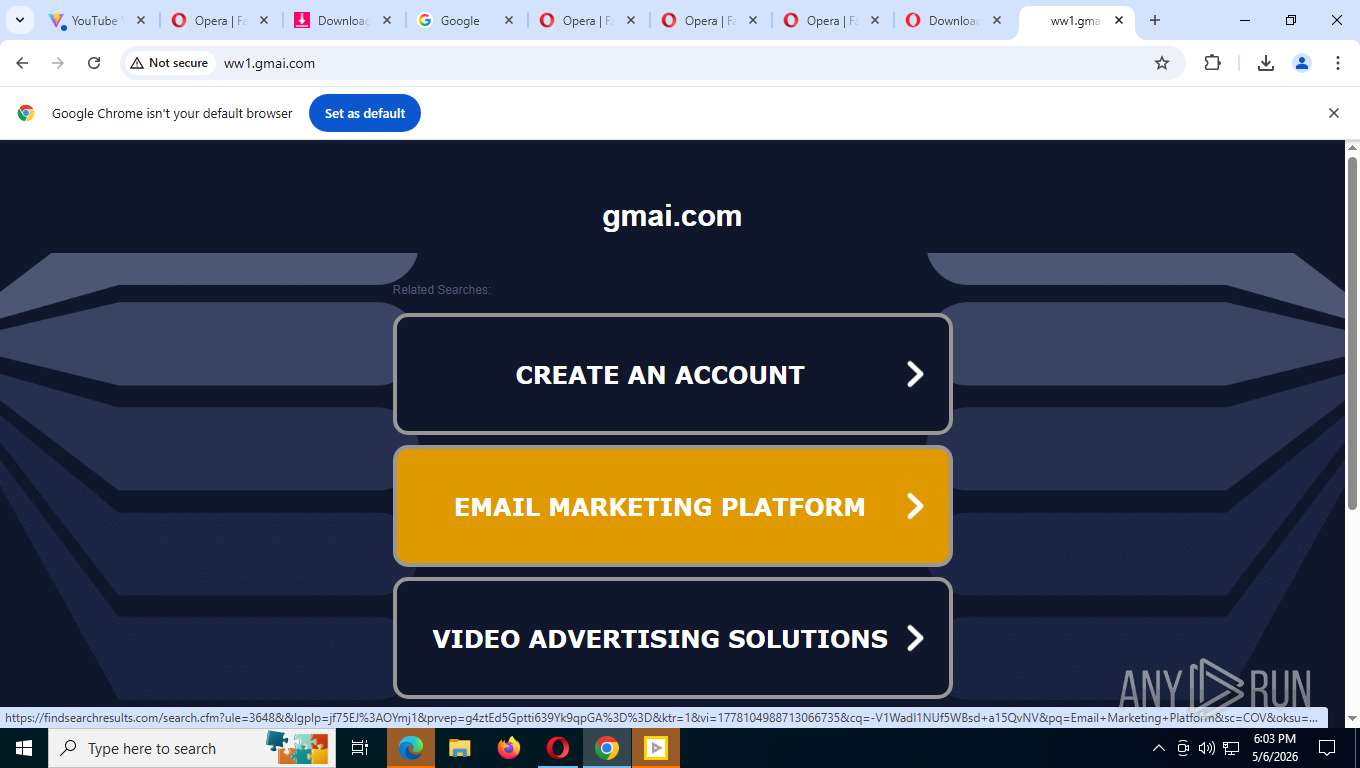Open the notification center icon
The width and height of the screenshot is (1360, 768).
1327,748
